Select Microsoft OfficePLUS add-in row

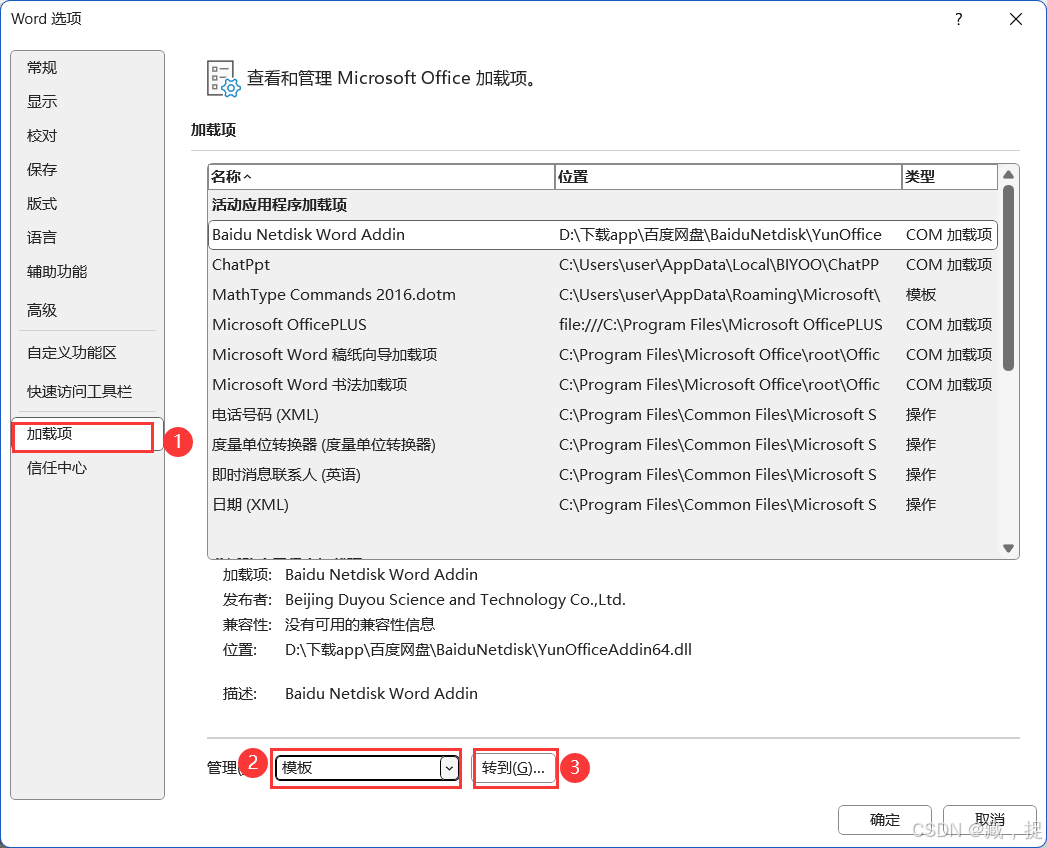point(603,325)
